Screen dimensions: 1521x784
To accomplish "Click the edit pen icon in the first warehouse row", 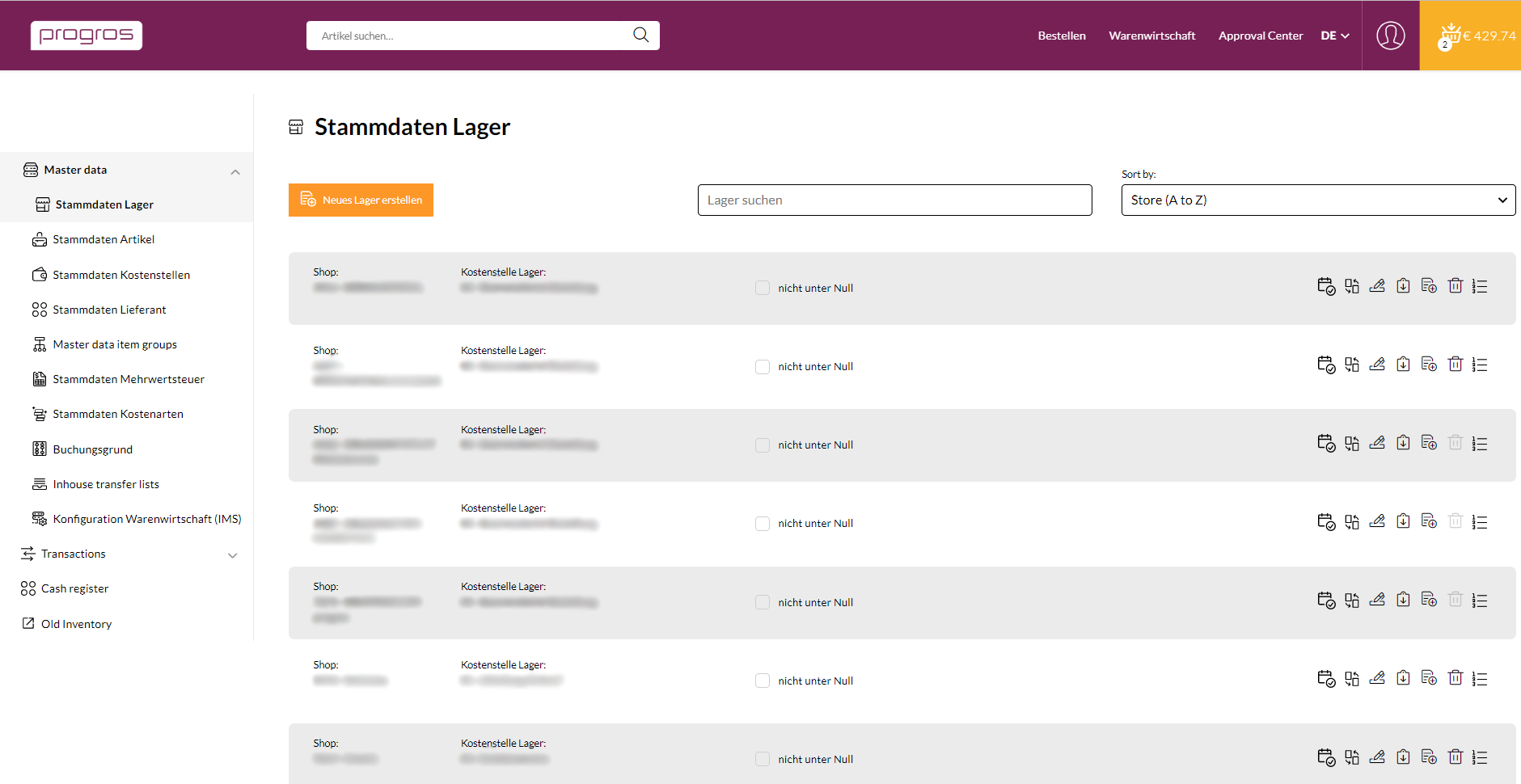I will pos(1377,286).
